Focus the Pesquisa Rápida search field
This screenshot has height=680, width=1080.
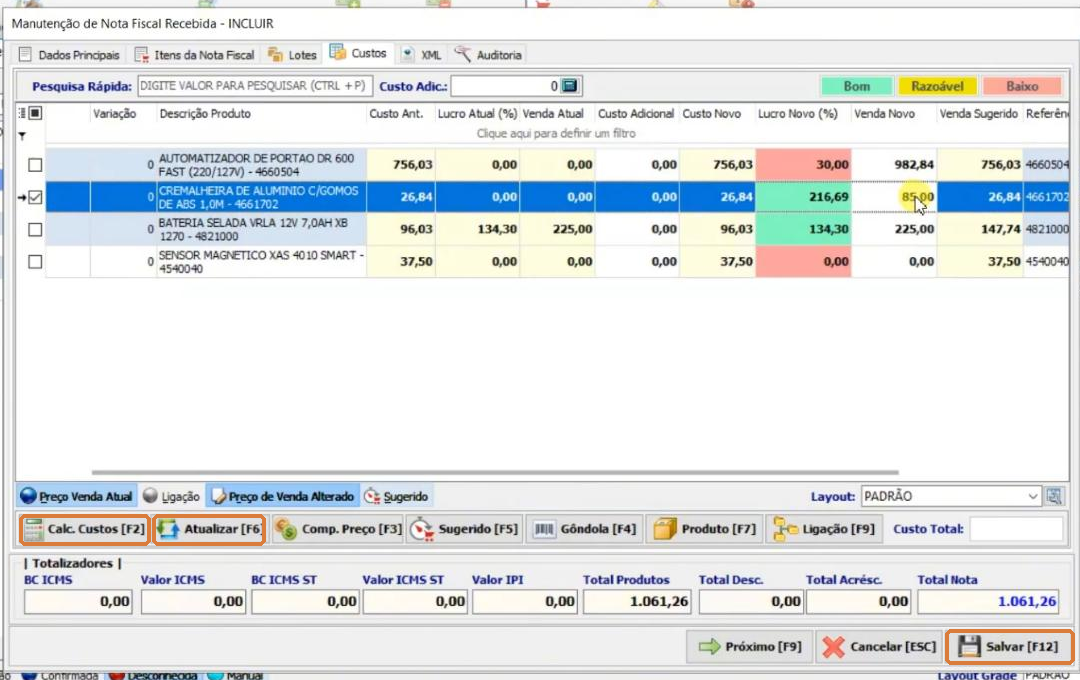tap(256, 86)
